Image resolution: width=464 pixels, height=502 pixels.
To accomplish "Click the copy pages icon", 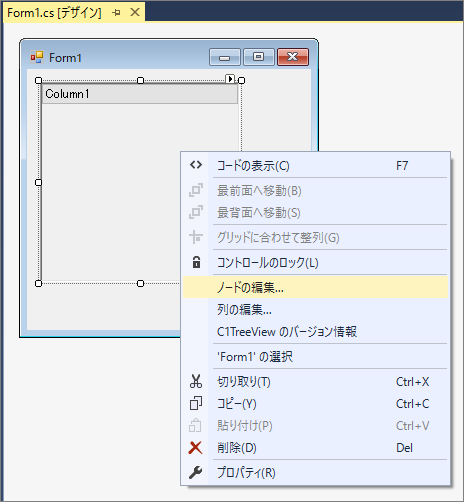I will coord(196,403).
